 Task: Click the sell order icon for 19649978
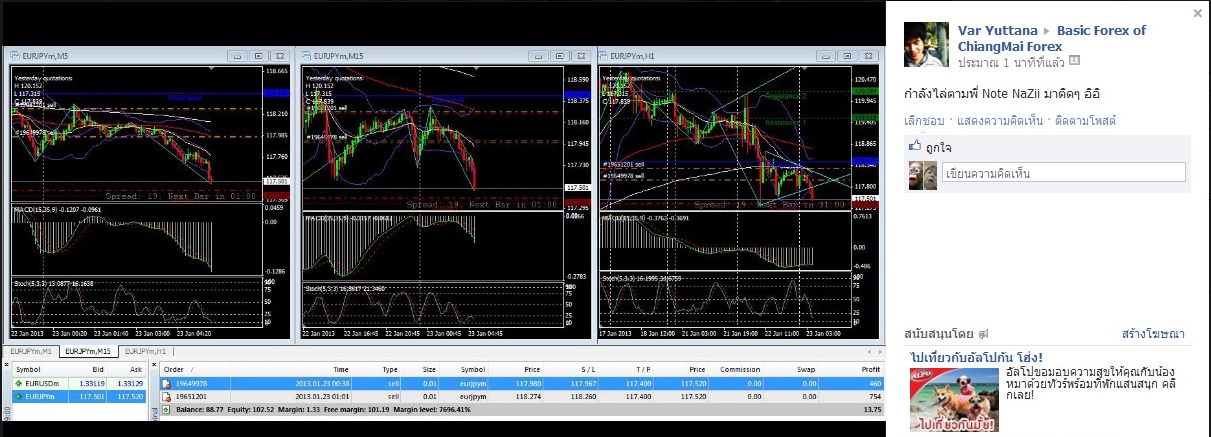pos(166,383)
